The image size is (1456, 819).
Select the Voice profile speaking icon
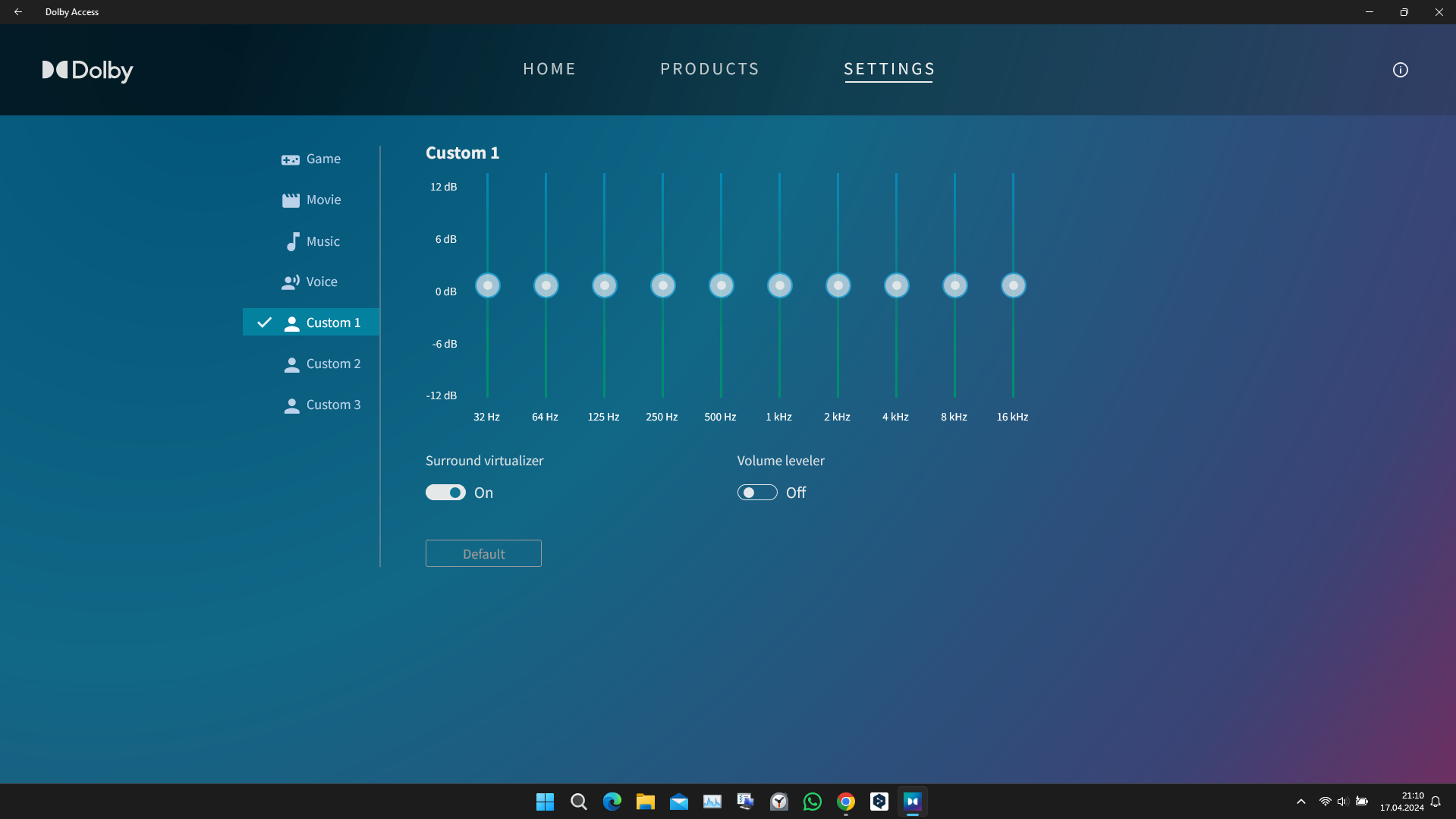(x=291, y=282)
